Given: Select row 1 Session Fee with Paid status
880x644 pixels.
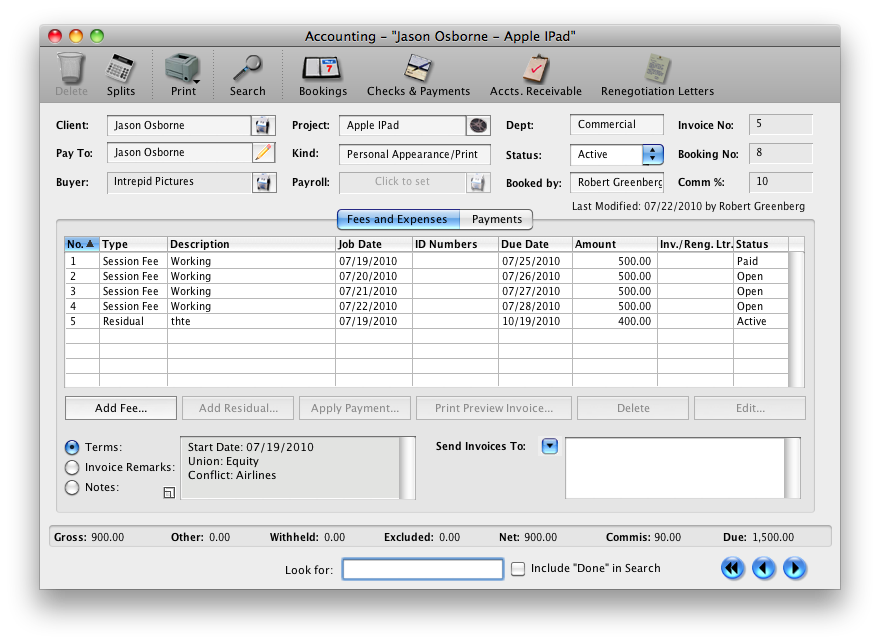Looking at the screenshot, I should click(427, 261).
